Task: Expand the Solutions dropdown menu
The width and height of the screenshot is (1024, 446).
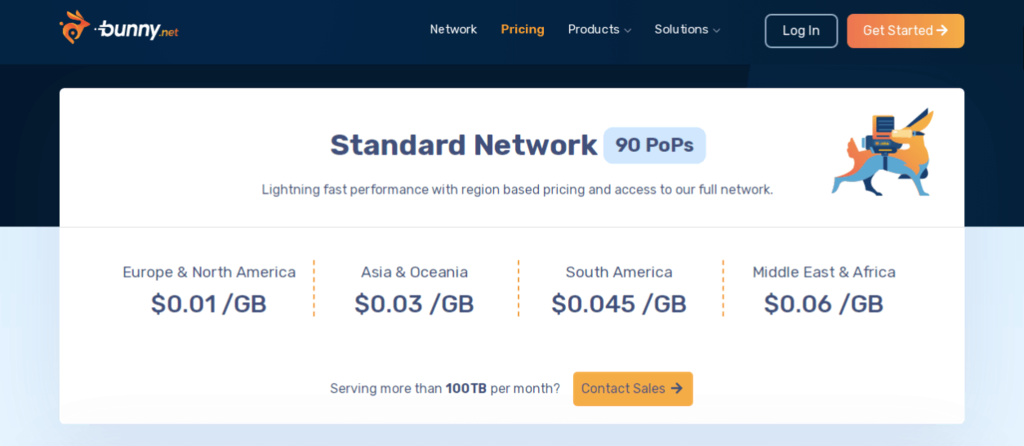Action: pos(681,30)
